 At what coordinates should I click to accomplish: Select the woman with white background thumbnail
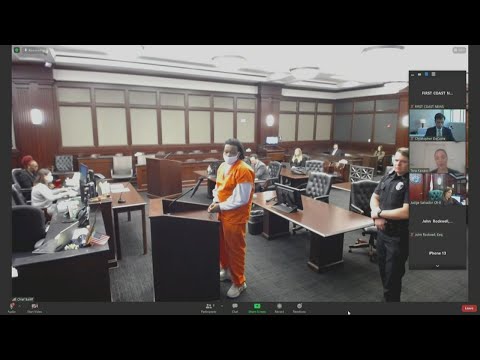[x=437, y=157]
